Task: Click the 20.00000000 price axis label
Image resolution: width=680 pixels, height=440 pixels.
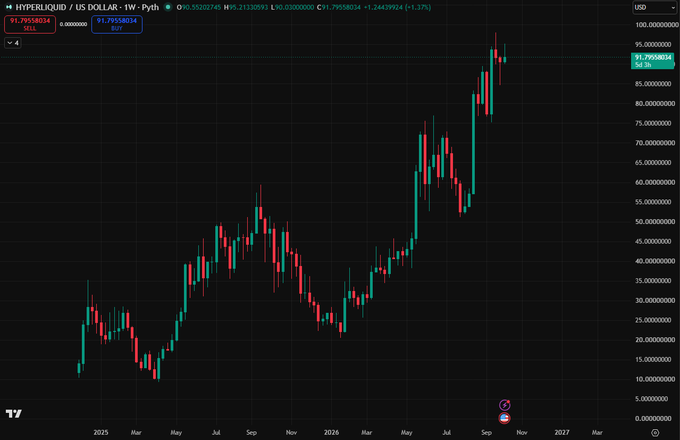Action: tap(655, 340)
